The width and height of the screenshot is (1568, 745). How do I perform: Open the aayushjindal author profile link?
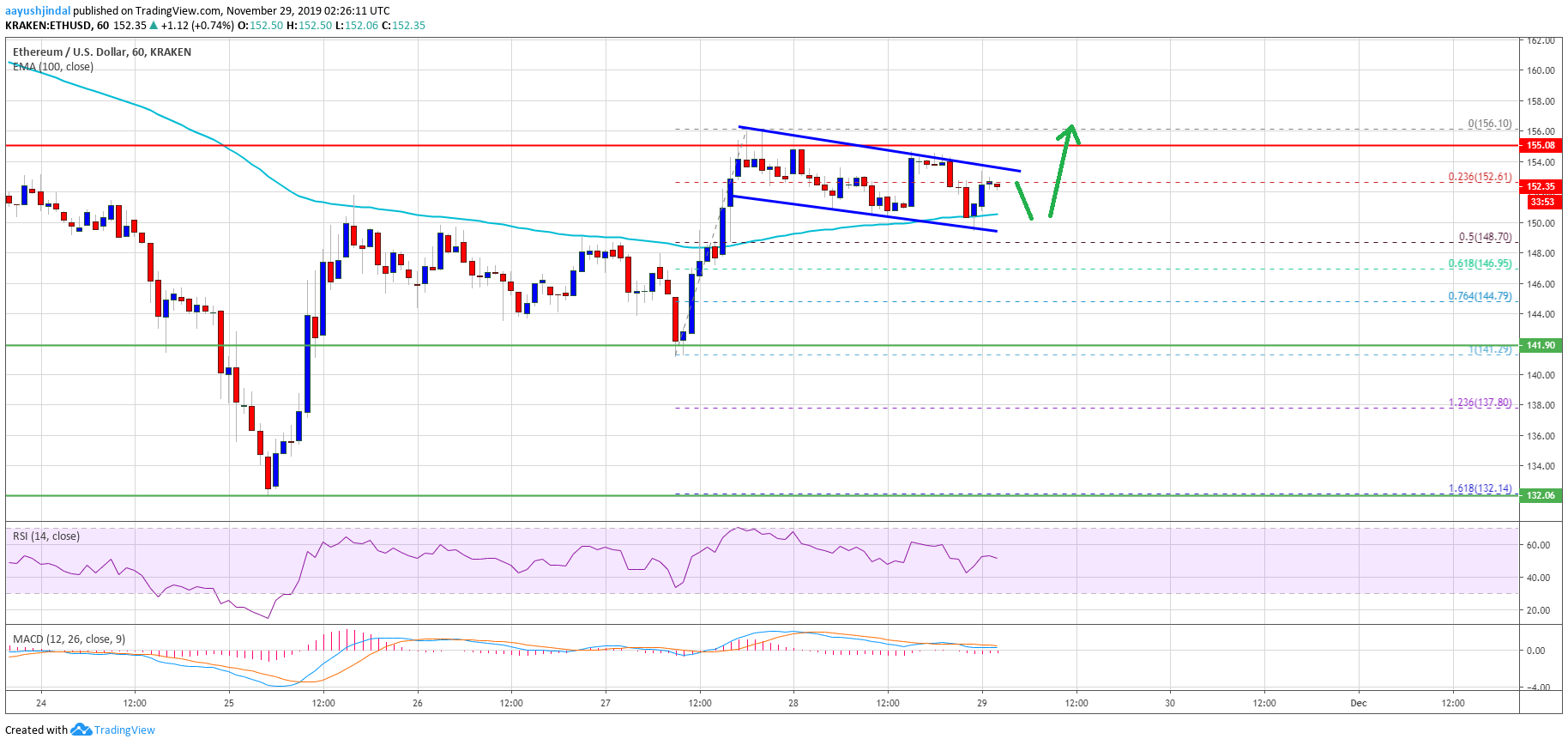(38, 10)
